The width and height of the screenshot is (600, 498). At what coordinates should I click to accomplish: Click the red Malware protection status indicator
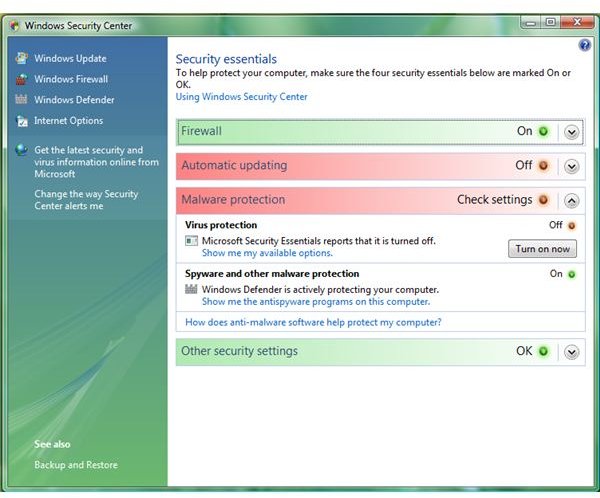click(543, 200)
